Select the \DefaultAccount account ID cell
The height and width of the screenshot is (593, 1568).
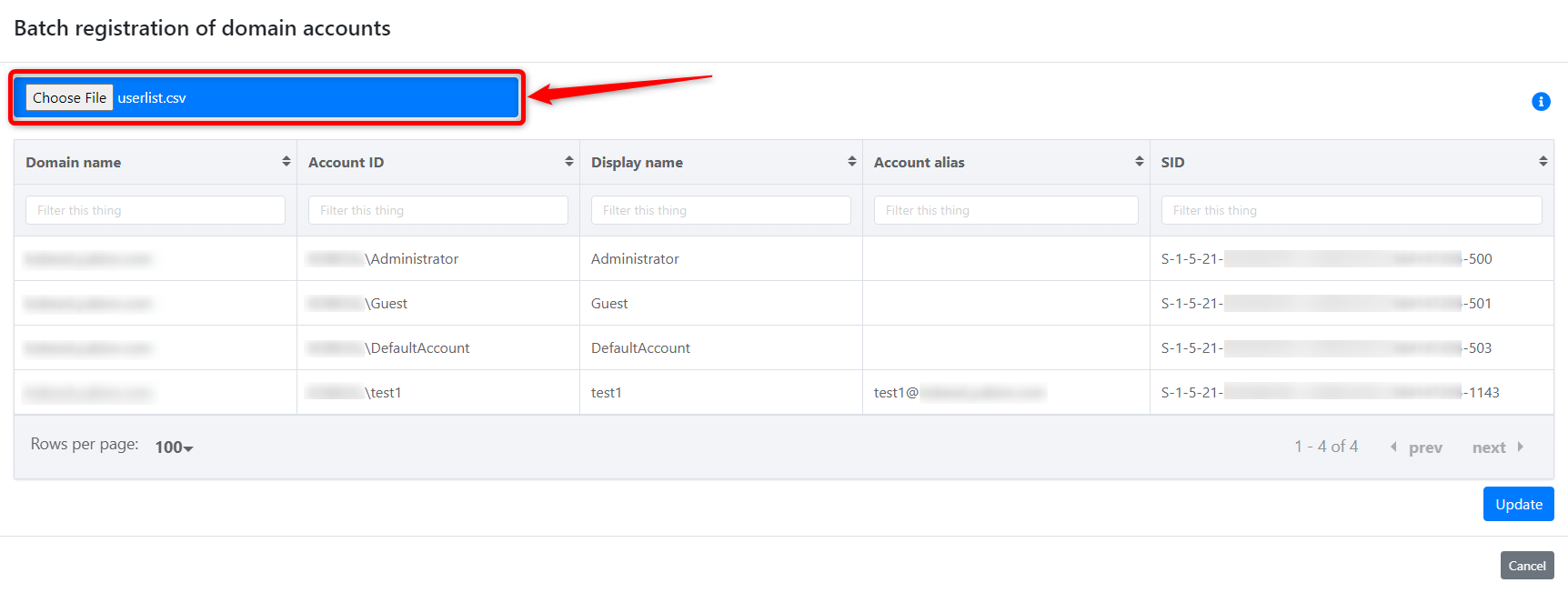pos(438,347)
